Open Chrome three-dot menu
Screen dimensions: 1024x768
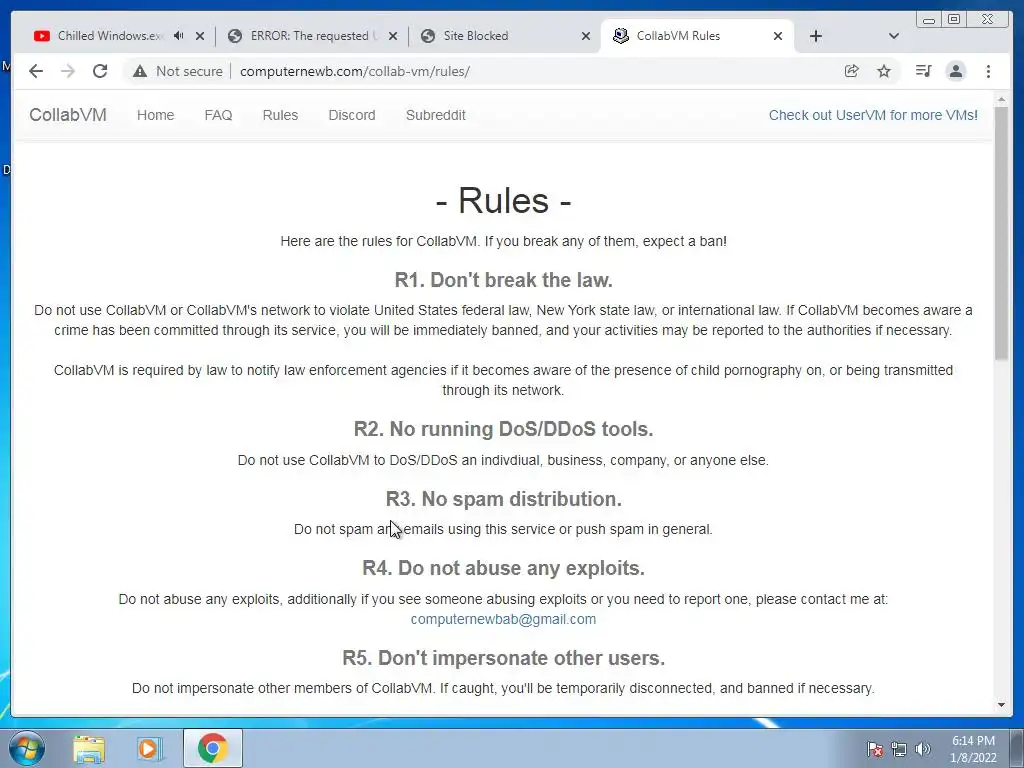[x=988, y=71]
